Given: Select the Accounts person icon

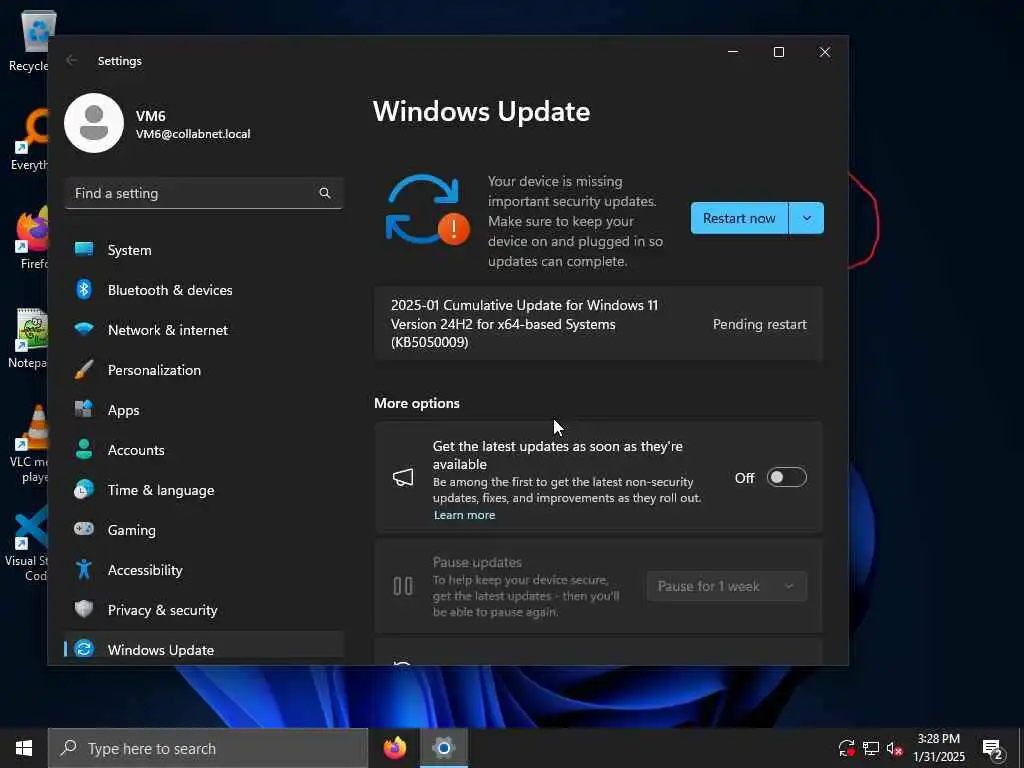Looking at the screenshot, I should coord(84,449).
